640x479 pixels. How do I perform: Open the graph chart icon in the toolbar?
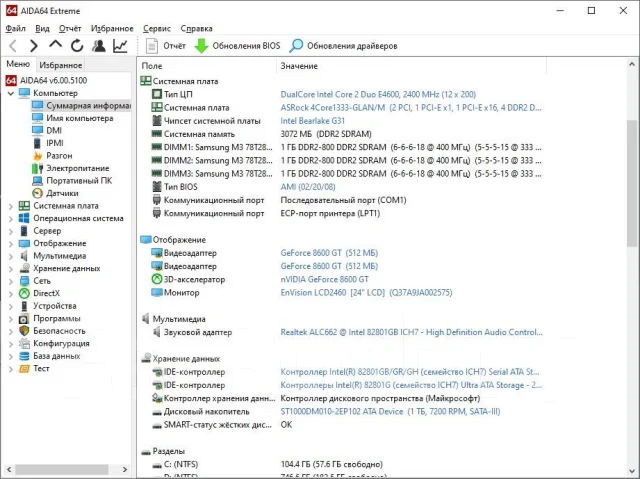[x=120, y=46]
